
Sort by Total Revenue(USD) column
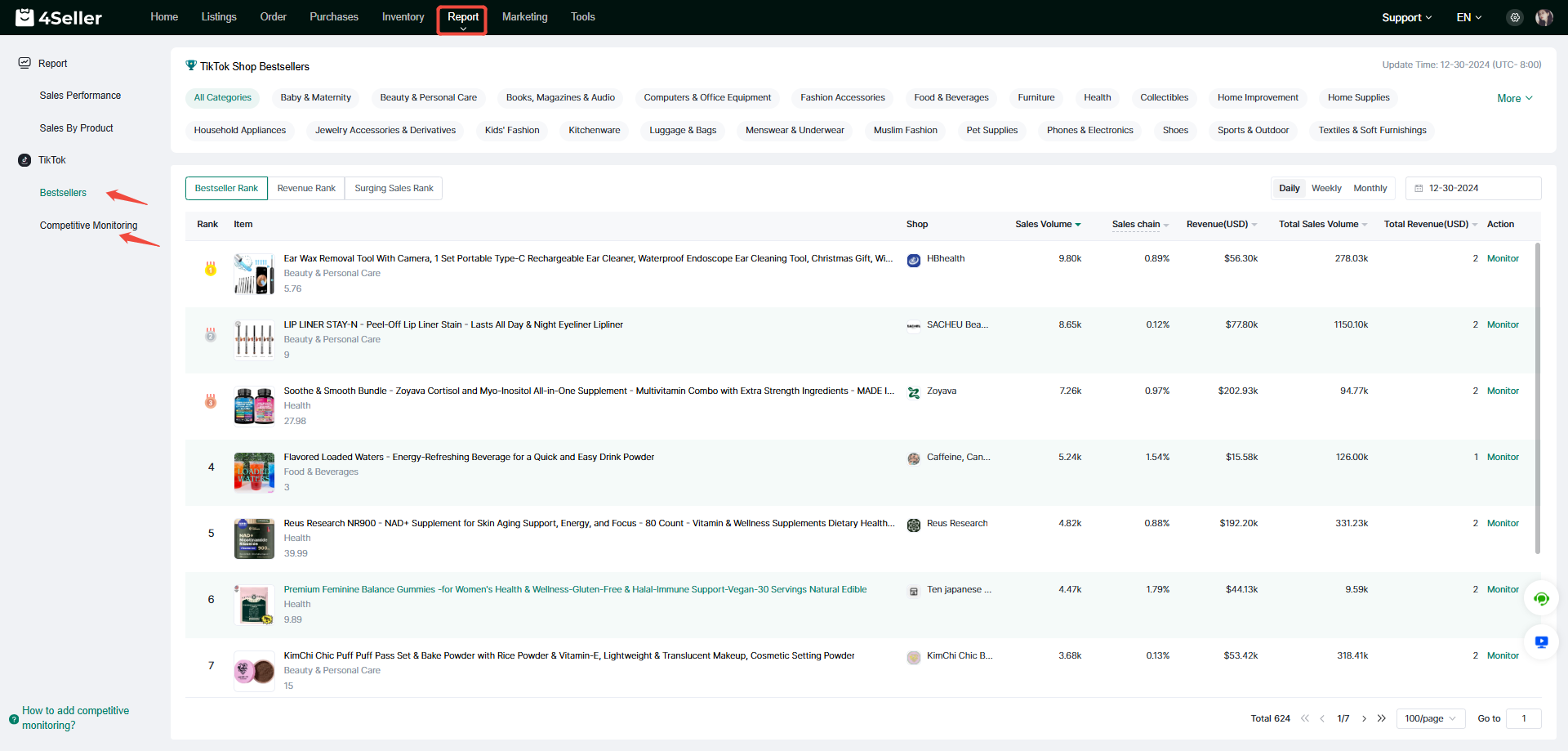pos(1431,224)
